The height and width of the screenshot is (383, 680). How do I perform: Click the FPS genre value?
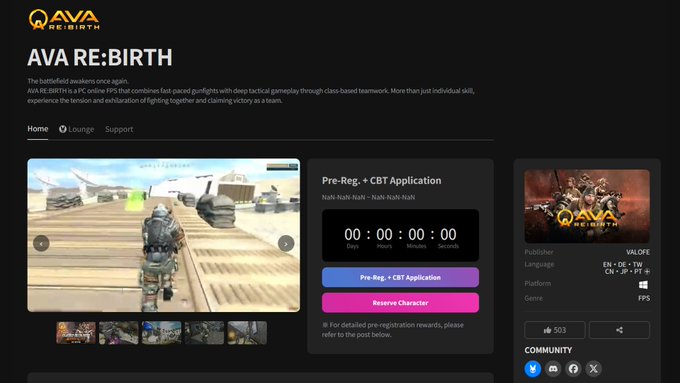click(x=644, y=298)
